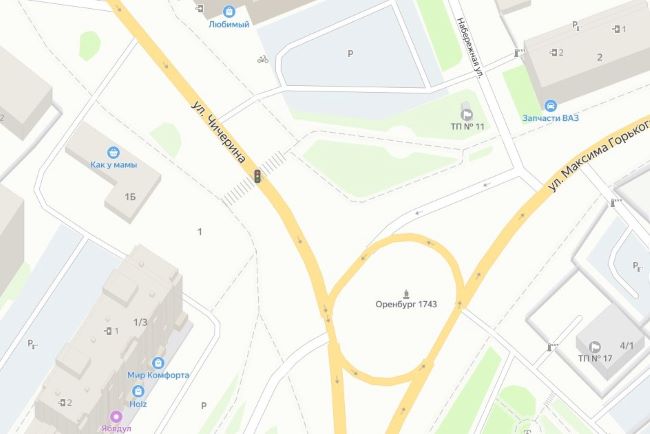Click the Запчасти ВАЗ car shop icon

click(x=551, y=106)
